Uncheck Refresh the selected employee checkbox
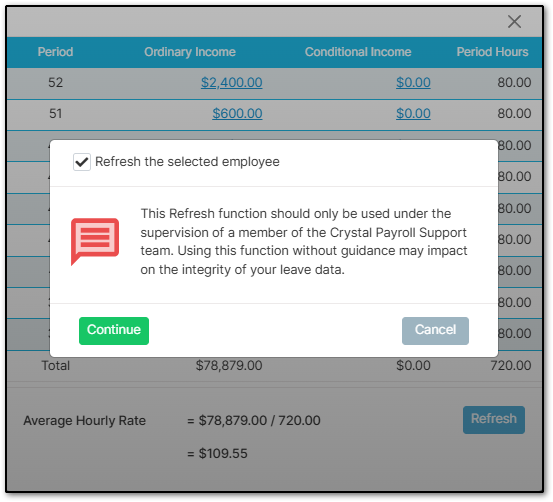 point(82,162)
